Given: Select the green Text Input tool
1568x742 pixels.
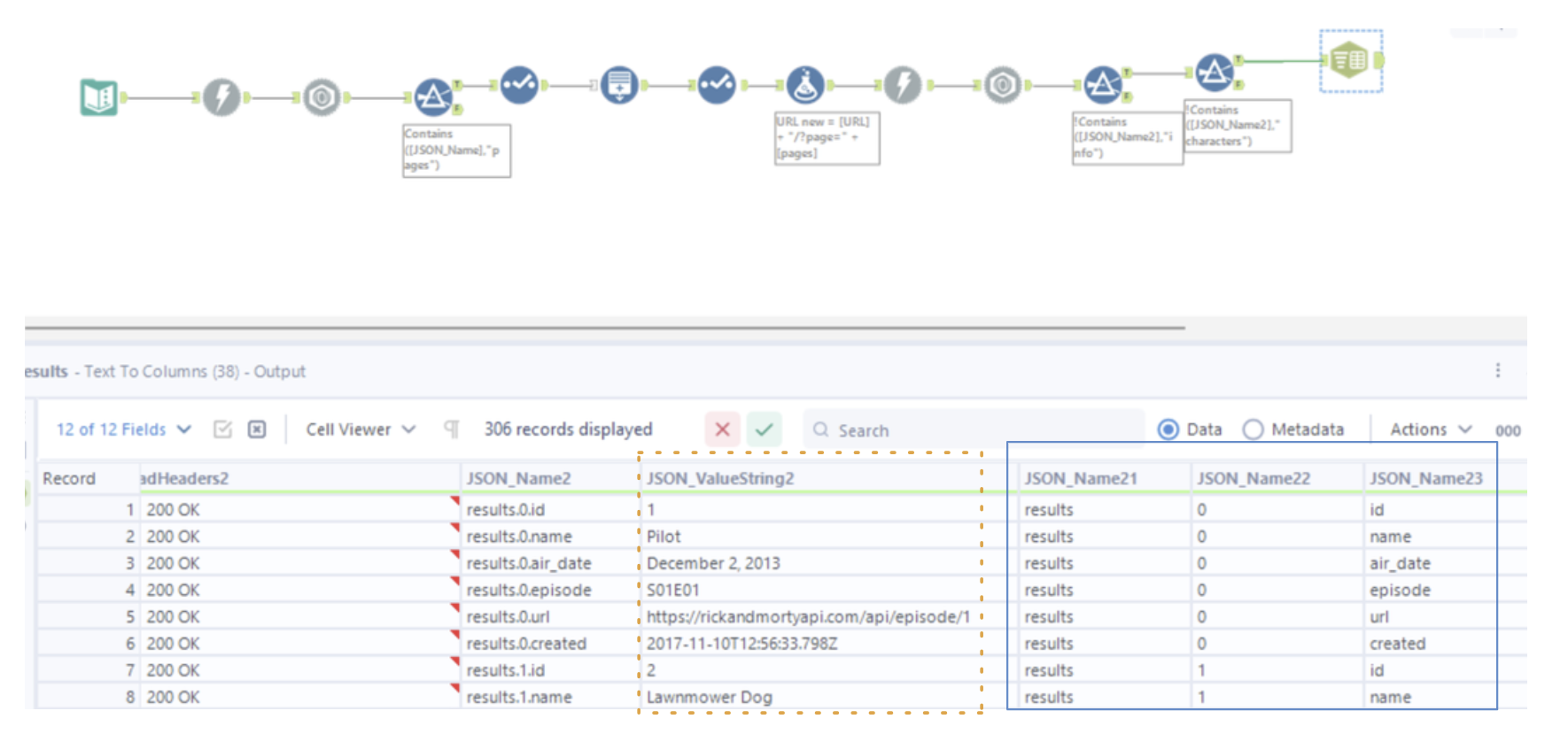Looking at the screenshot, I should click(98, 97).
